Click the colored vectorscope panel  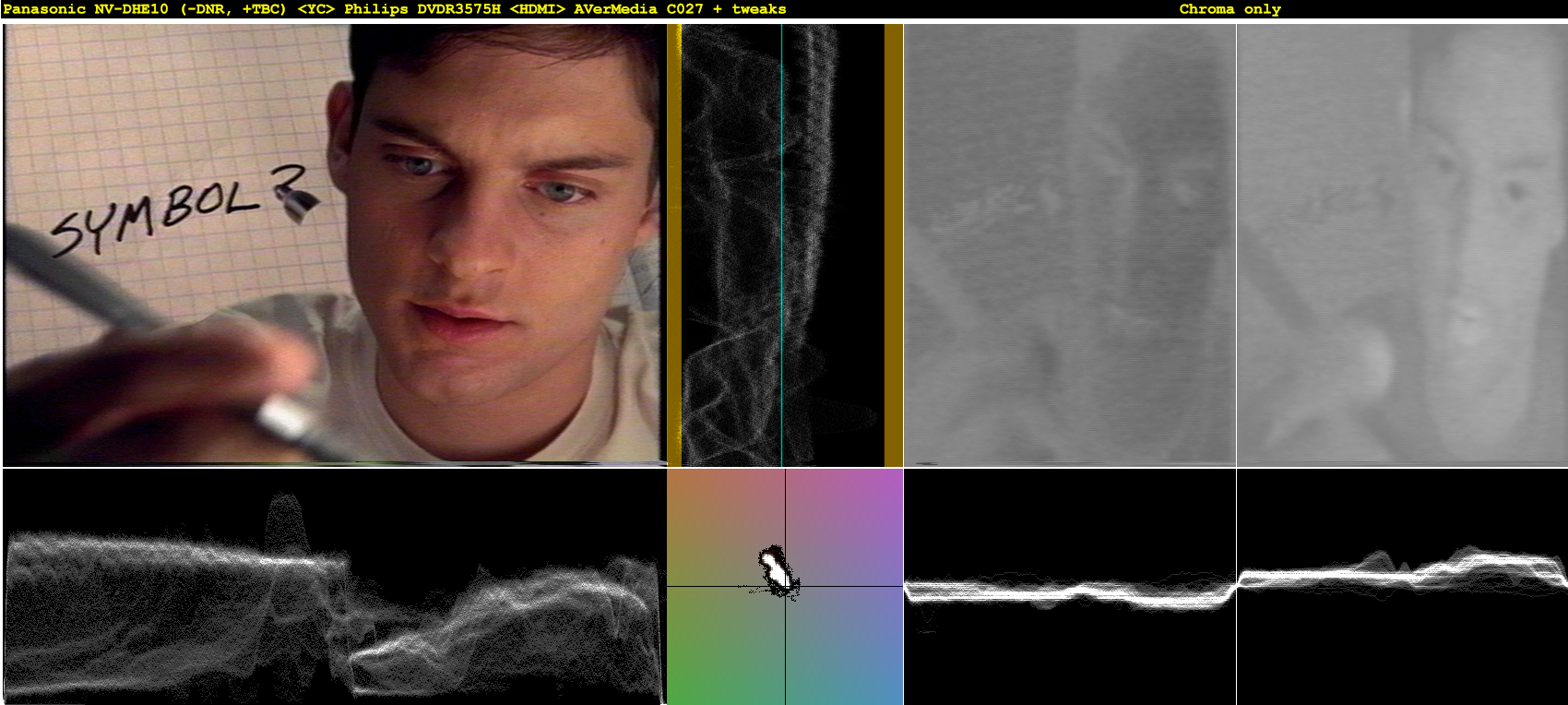(x=785, y=587)
